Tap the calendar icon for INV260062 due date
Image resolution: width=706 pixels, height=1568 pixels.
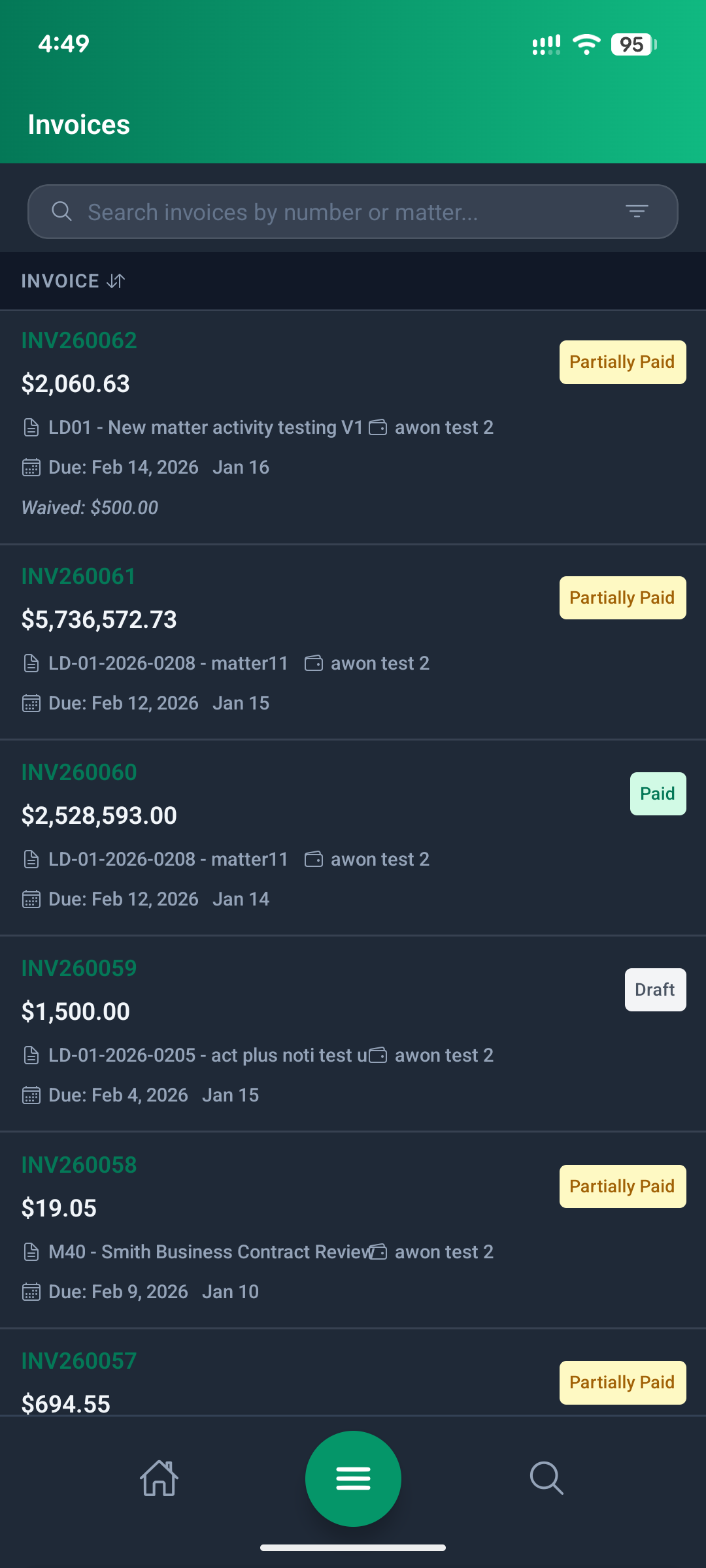tap(31, 468)
